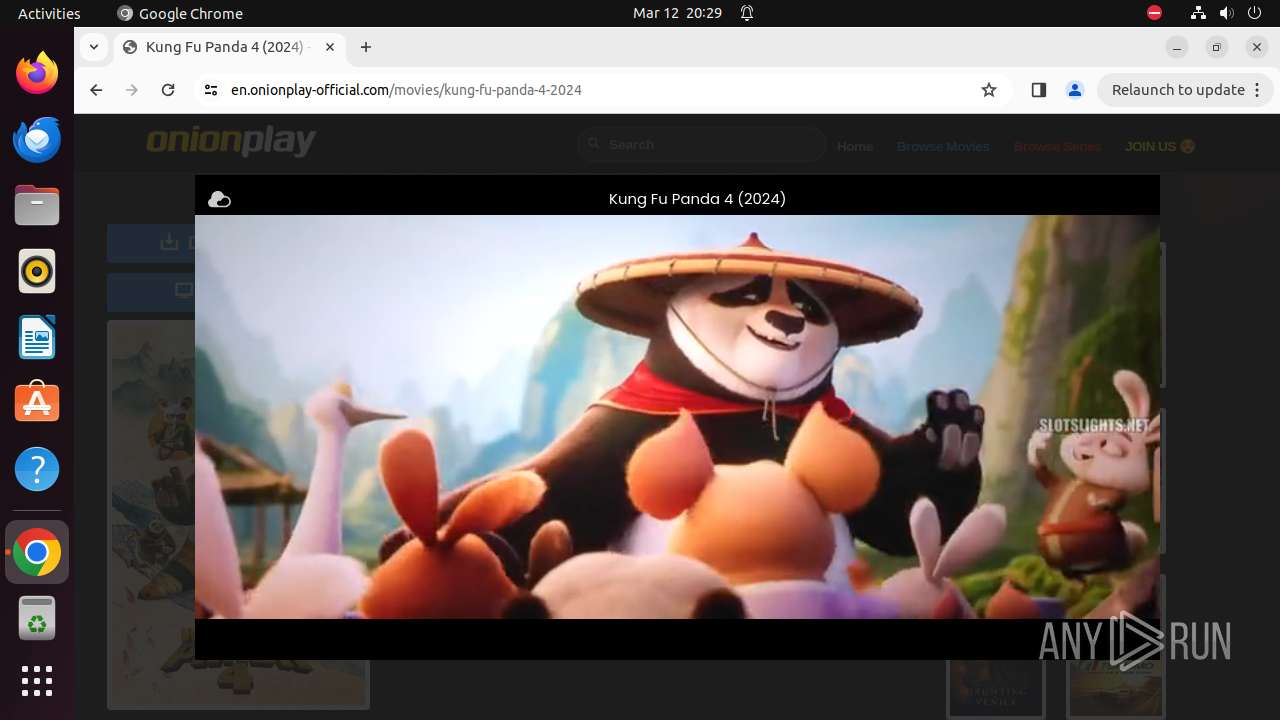Image resolution: width=1280 pixels, height=720 pixels.
Task: Open Rhythmbox music player
Action: tap(37, 271)
